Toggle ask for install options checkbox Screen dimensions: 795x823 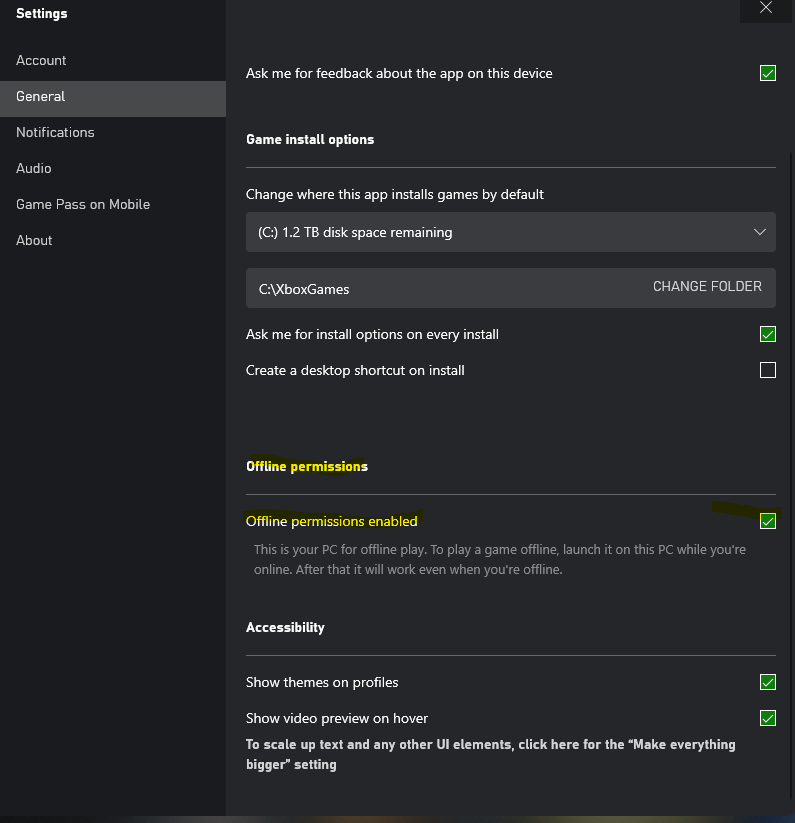pyautogui.click(x=768, y=334)
